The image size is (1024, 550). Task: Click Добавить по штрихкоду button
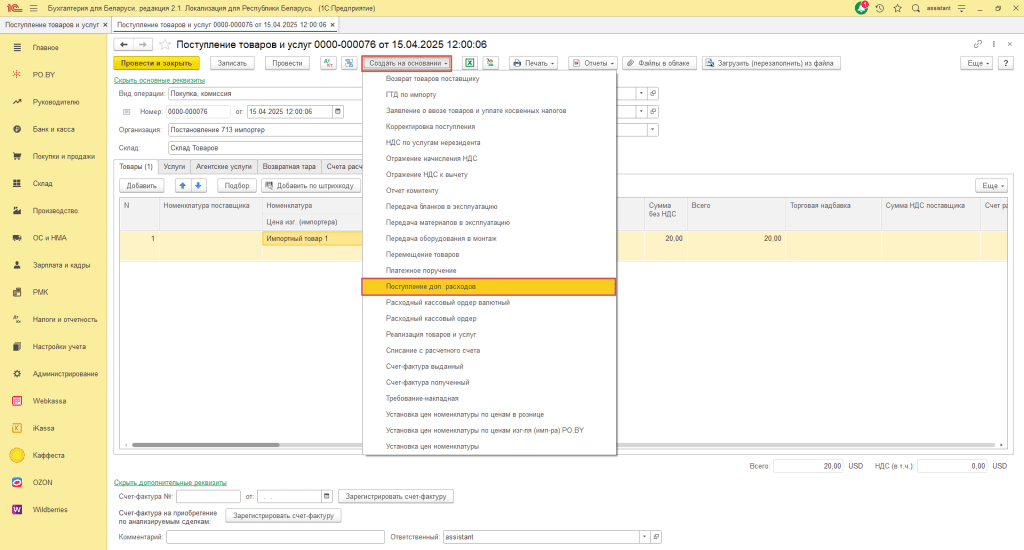coord(311,186)
